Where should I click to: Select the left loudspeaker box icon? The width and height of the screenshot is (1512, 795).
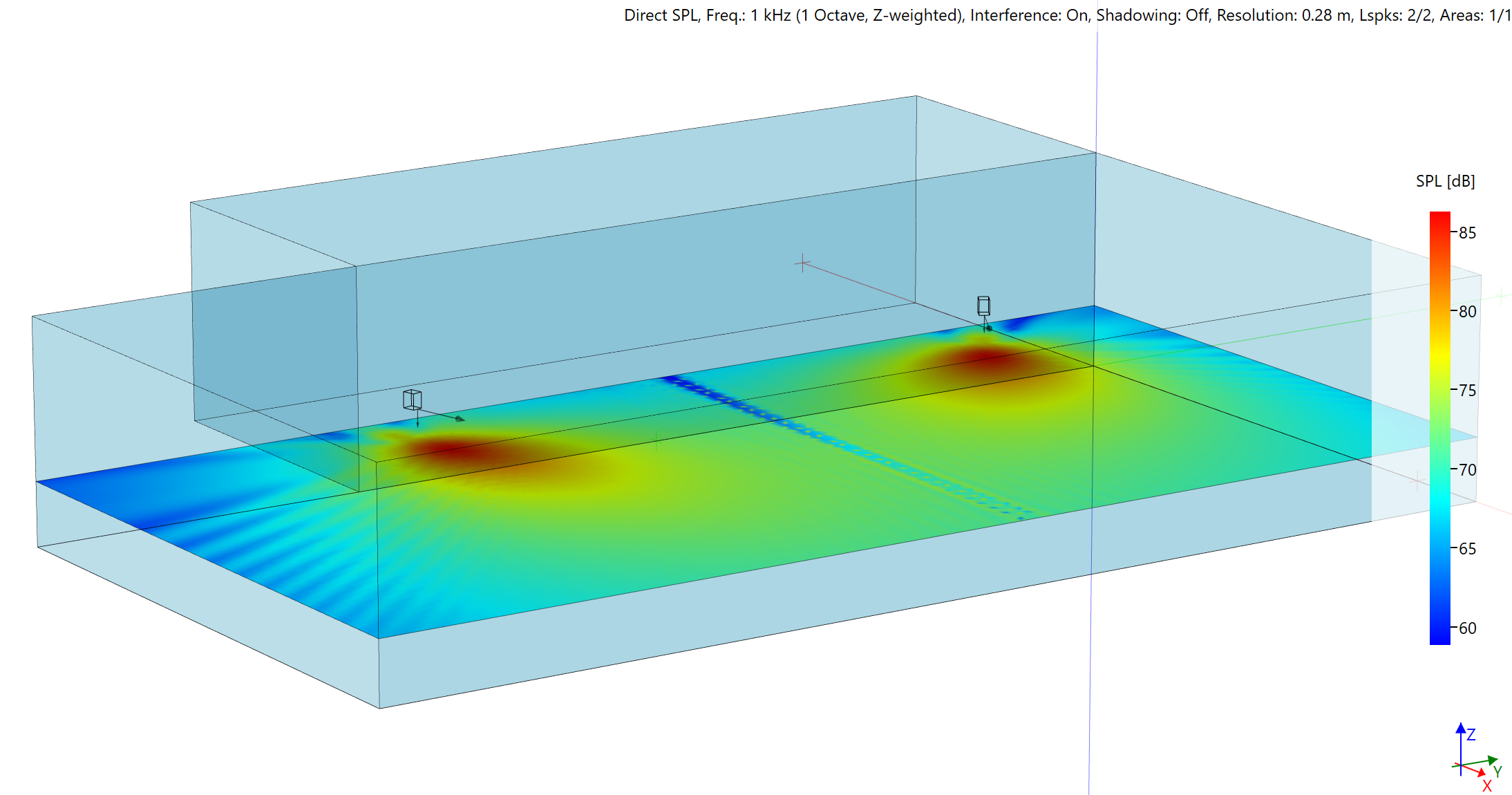(412, 400)
